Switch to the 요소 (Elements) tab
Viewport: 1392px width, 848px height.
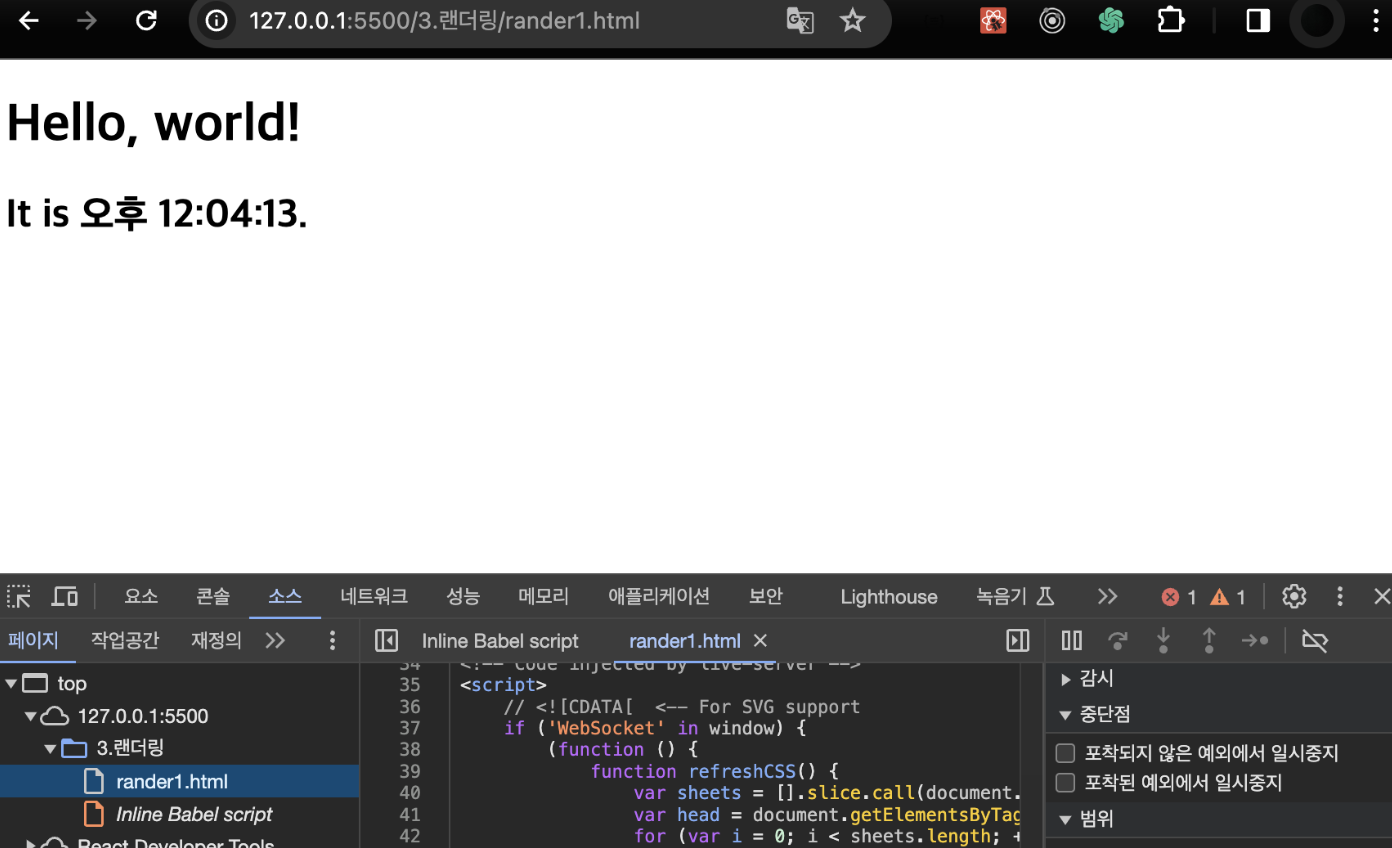[141, 597]
